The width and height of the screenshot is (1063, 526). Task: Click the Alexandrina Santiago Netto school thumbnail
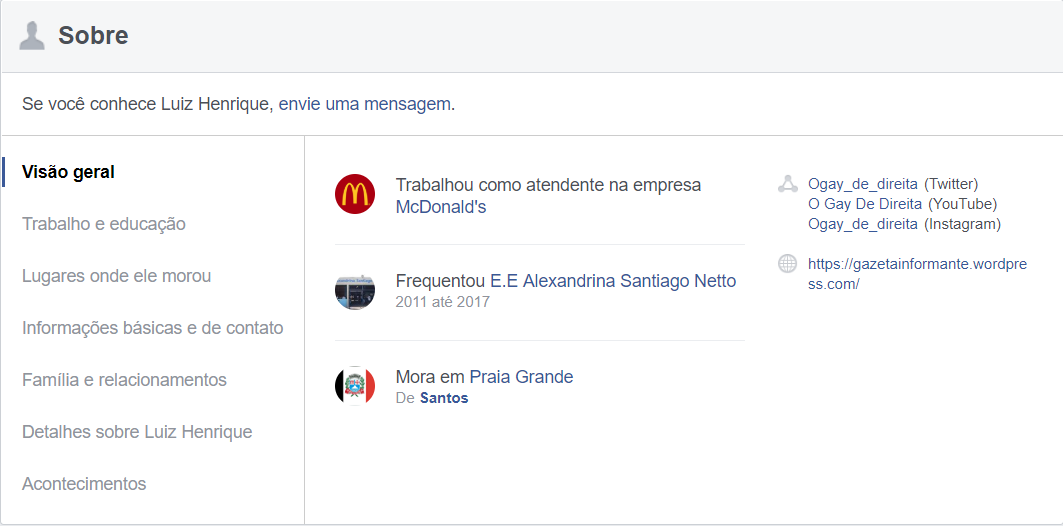point(355,291)
